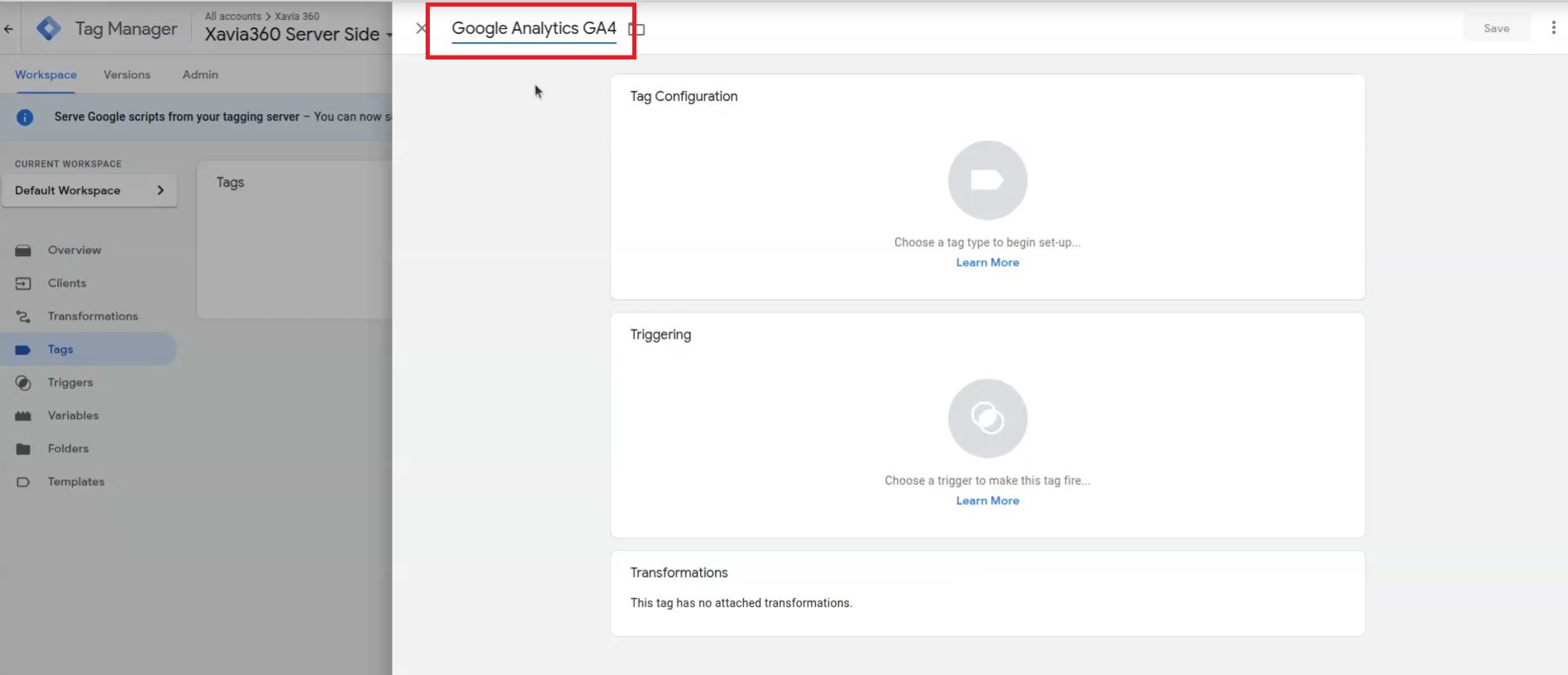Viewport: 1568px width, 675px height.
Task: Click Learn More under Tag Configuration
Action: pos(988,263)
